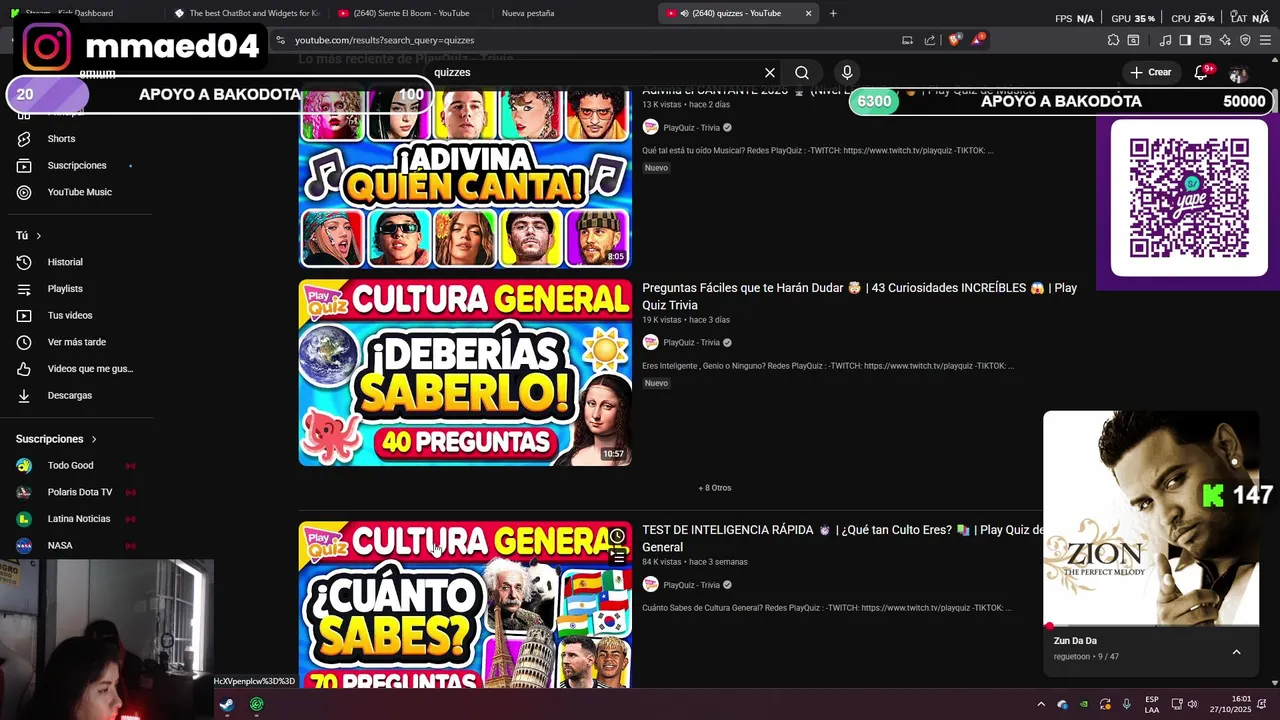Screen dimensions: 1280x720
Task: Seek on the mini player progress bar
Action: point(1151,627)
